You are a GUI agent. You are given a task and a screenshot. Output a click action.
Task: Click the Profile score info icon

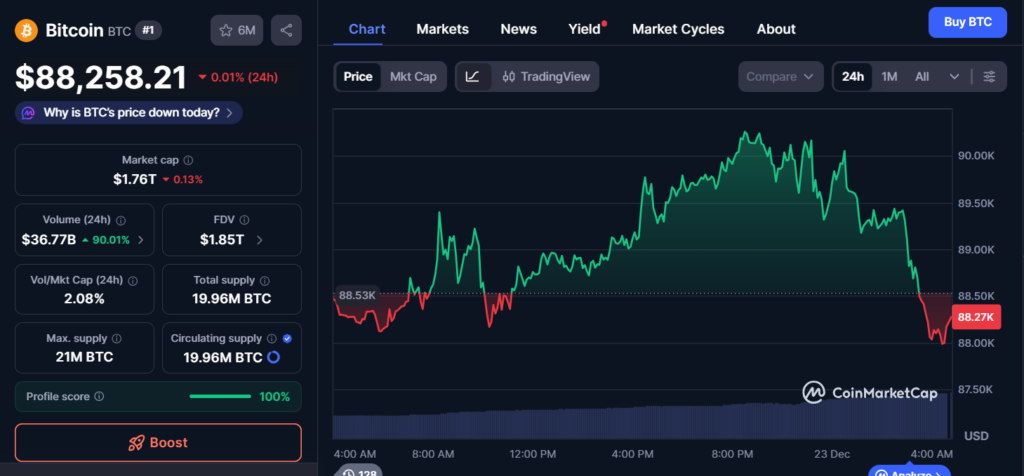point(98,397)
